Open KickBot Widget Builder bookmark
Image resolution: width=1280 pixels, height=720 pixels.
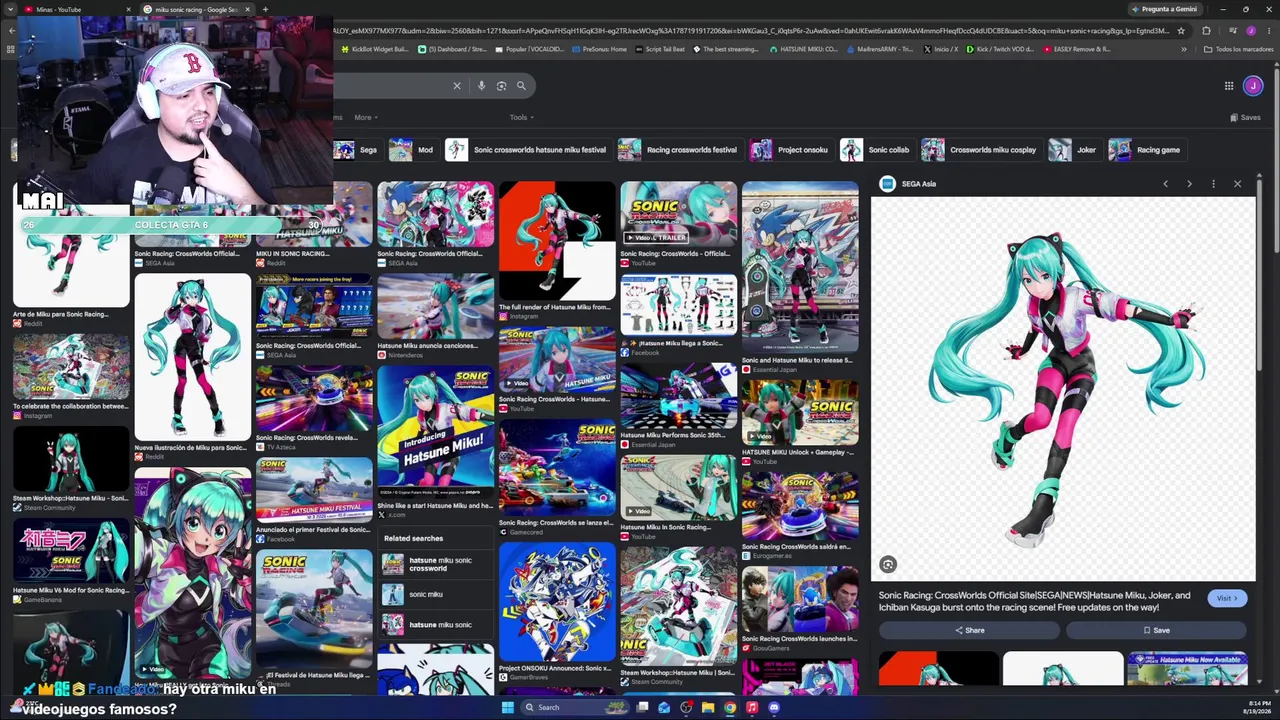coord(375,49)
